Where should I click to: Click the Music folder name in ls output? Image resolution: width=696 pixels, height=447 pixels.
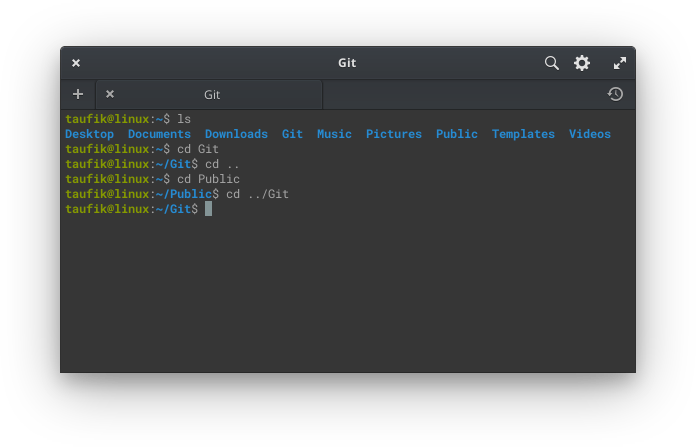coord(334,134)
